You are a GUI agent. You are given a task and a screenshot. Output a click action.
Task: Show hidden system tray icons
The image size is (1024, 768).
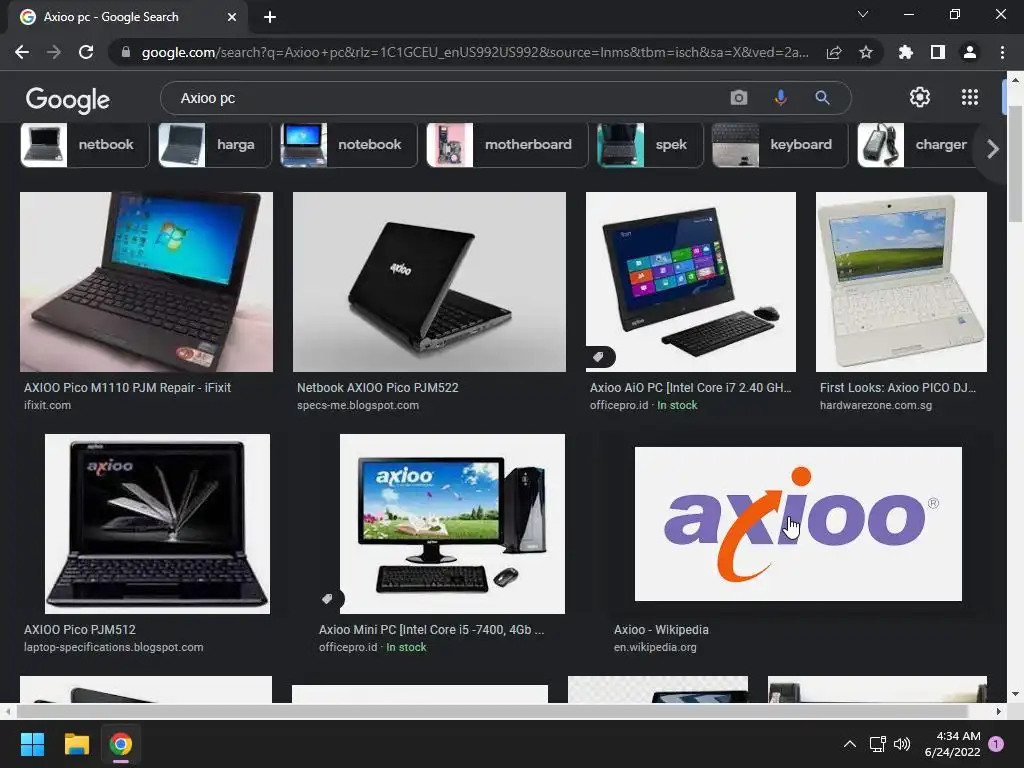point(850,744)
